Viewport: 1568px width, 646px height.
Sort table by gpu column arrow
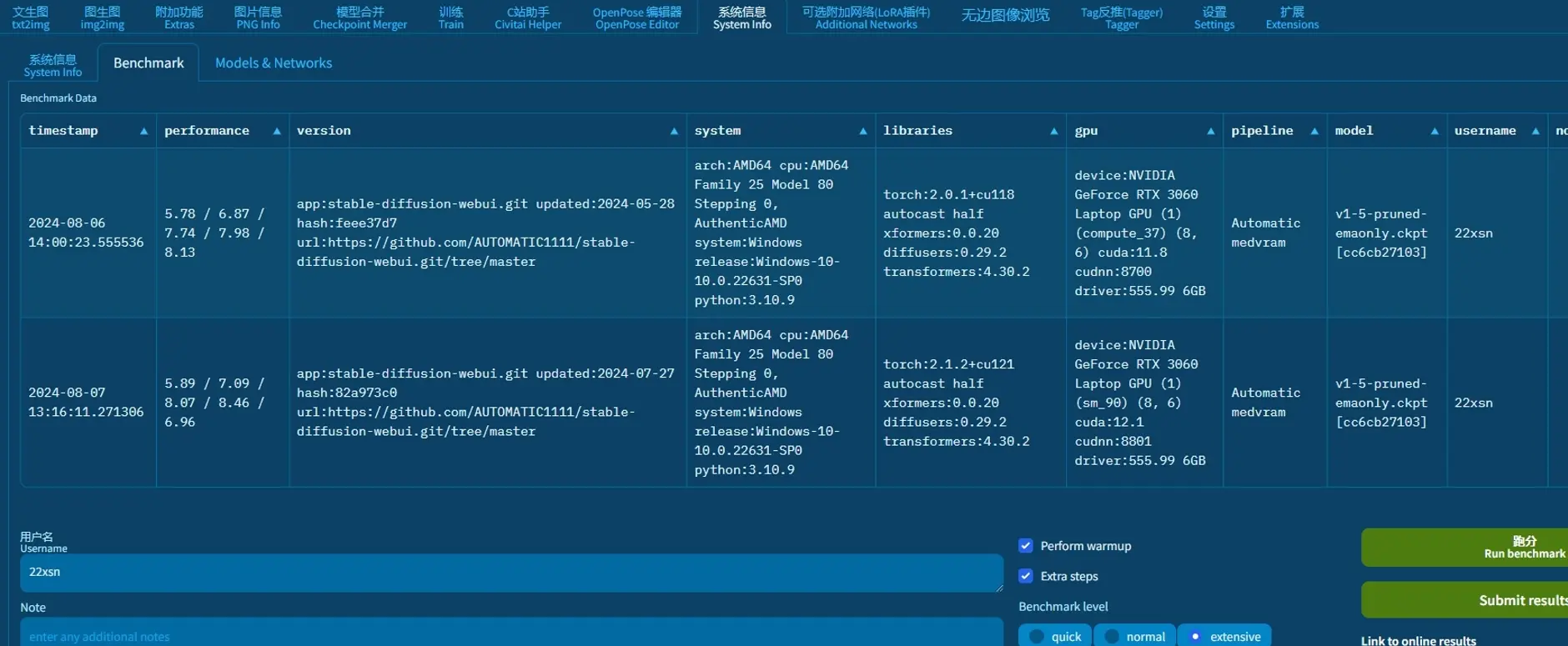click(x=1210, y=132)
